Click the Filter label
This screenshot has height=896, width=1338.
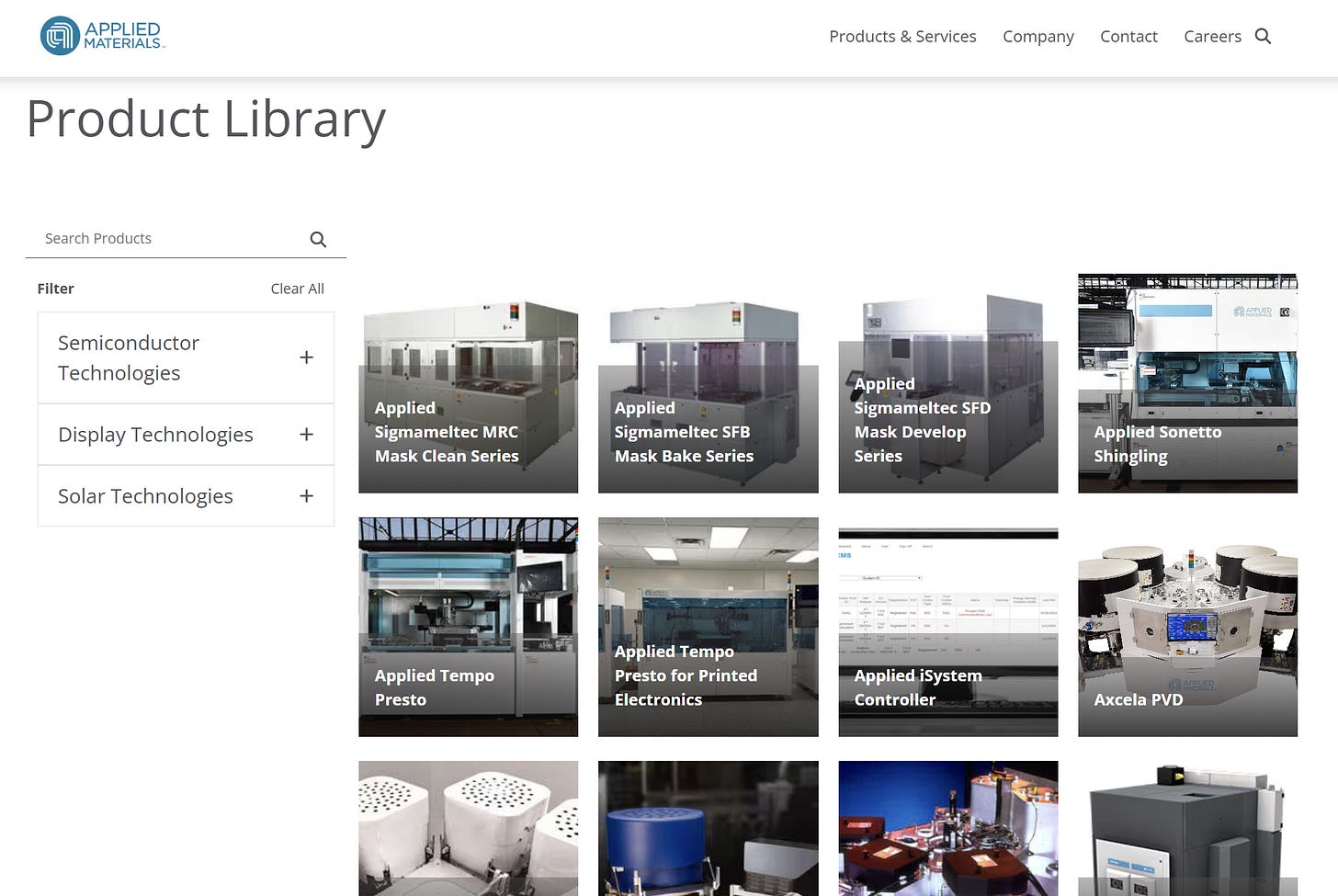(55, 289)
